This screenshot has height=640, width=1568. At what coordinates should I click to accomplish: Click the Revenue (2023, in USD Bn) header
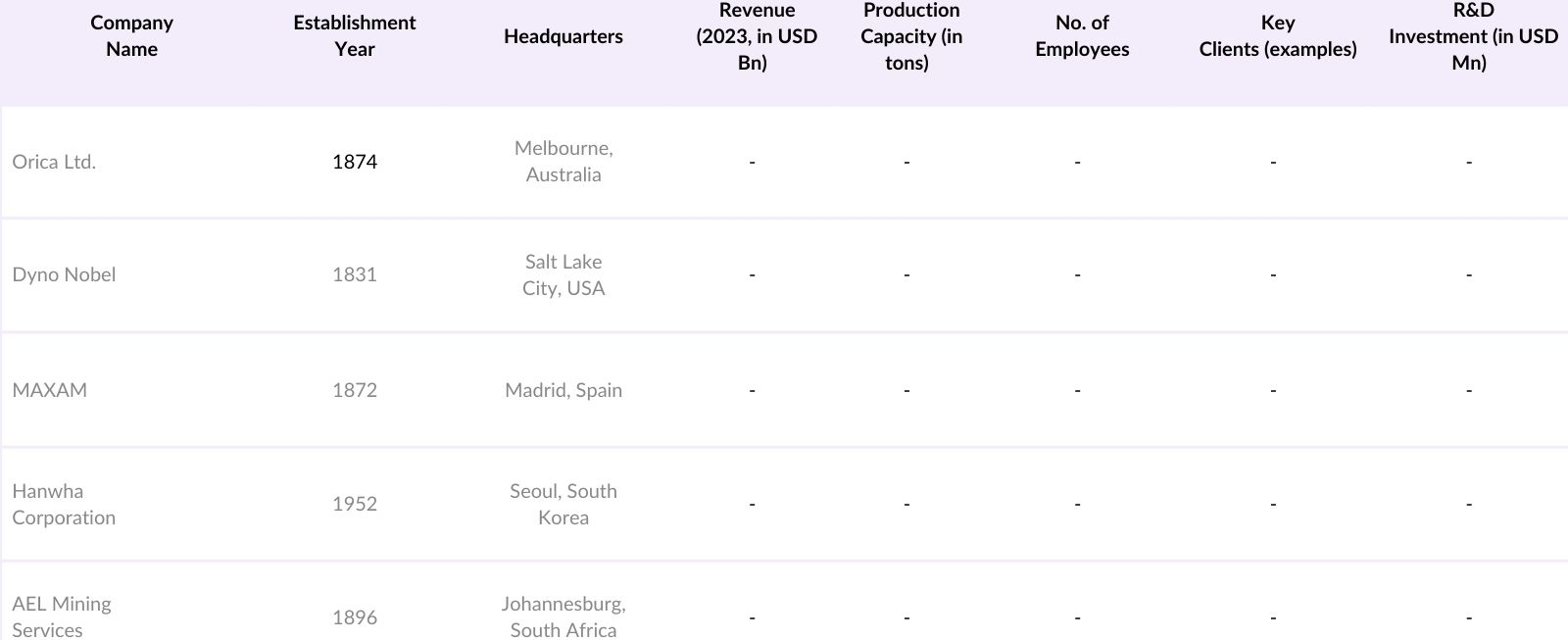tap(756, 36)
